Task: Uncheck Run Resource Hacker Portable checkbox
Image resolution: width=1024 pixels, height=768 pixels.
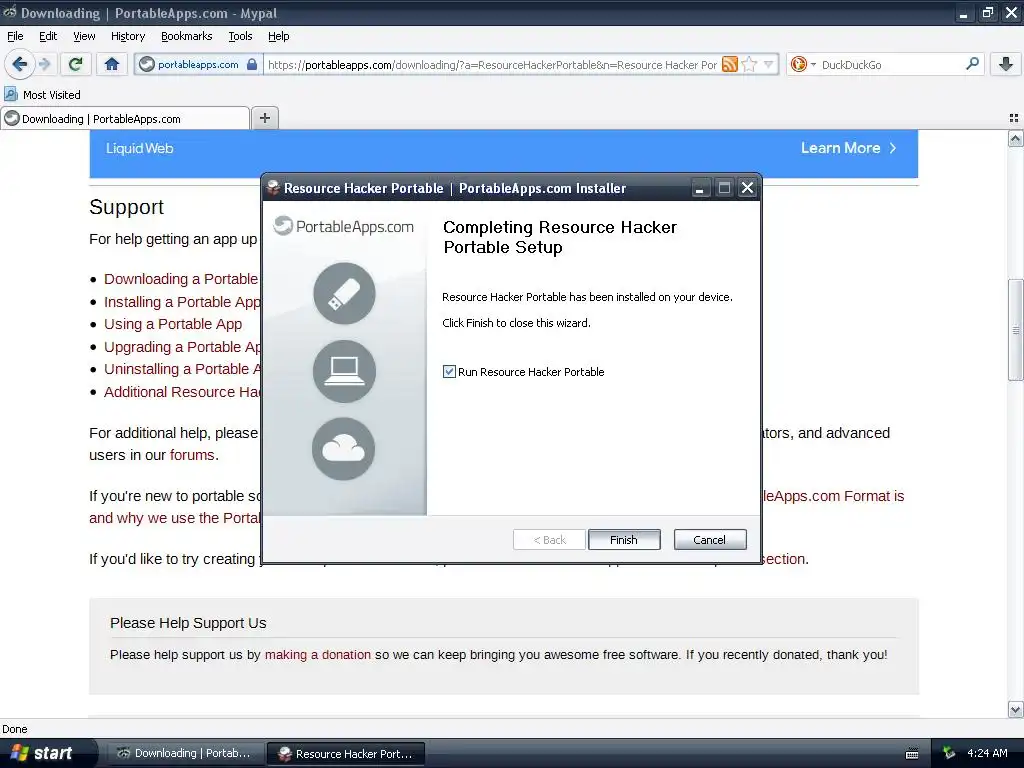Action: tap(449, 372)
